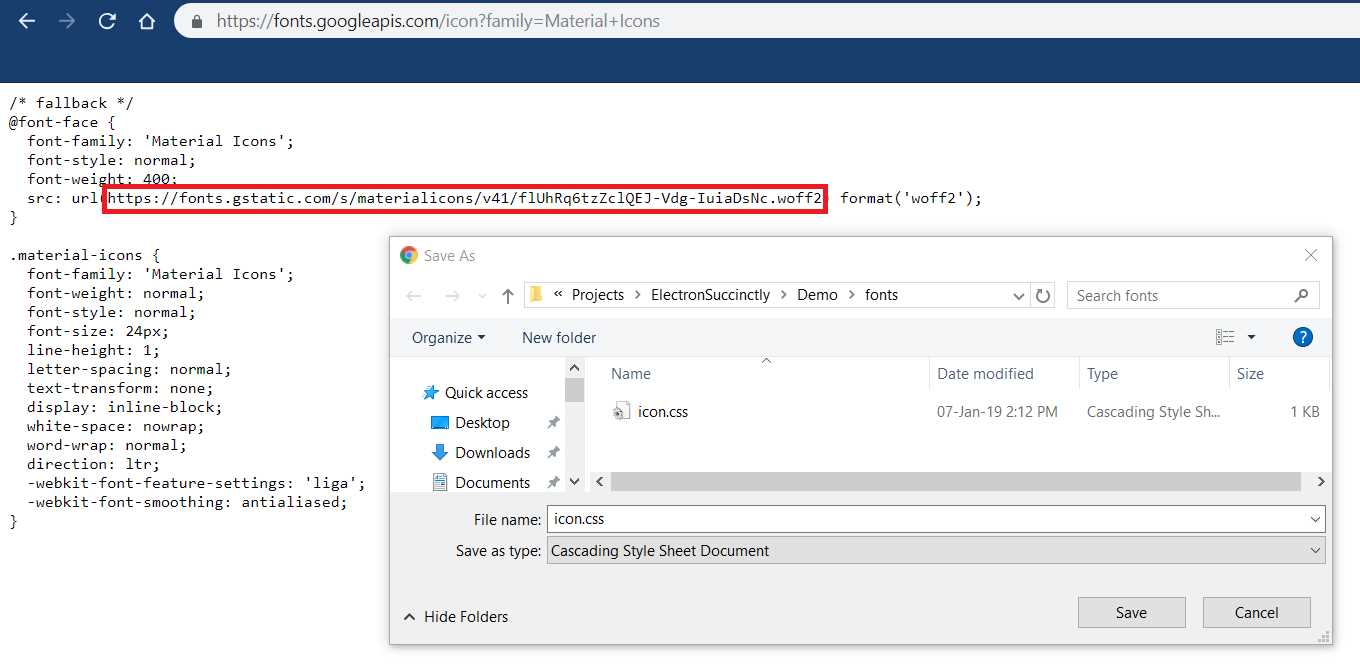
Task: Select Projects in the path breadcrumb
Action: 598,295
